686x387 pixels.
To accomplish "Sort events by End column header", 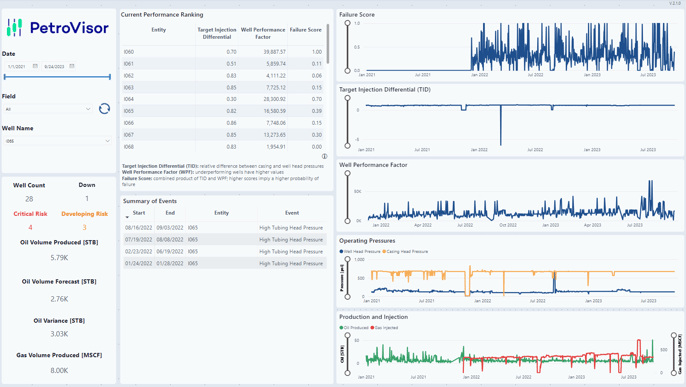I will (x=170, y=213).
